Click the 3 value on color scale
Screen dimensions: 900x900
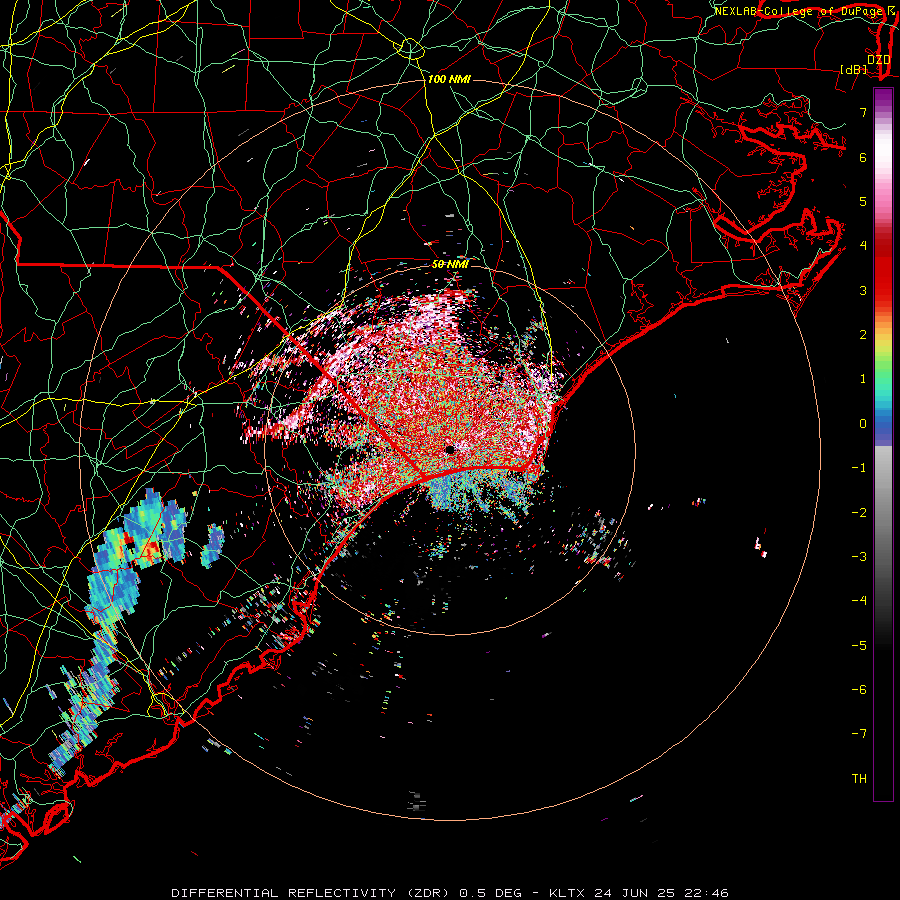(x=863, y=290)
